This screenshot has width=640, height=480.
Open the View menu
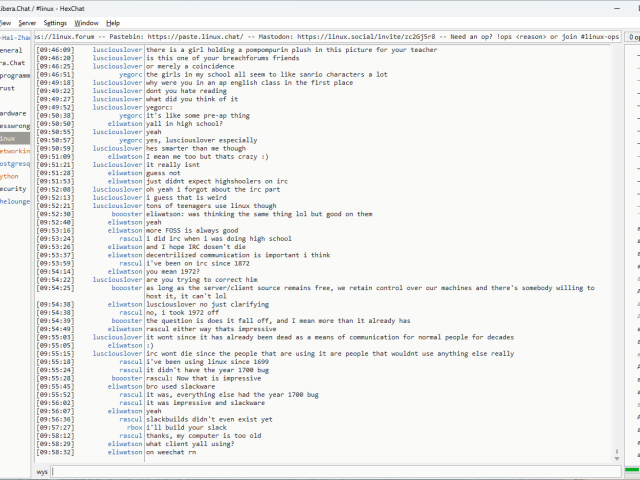pos(5,22)
